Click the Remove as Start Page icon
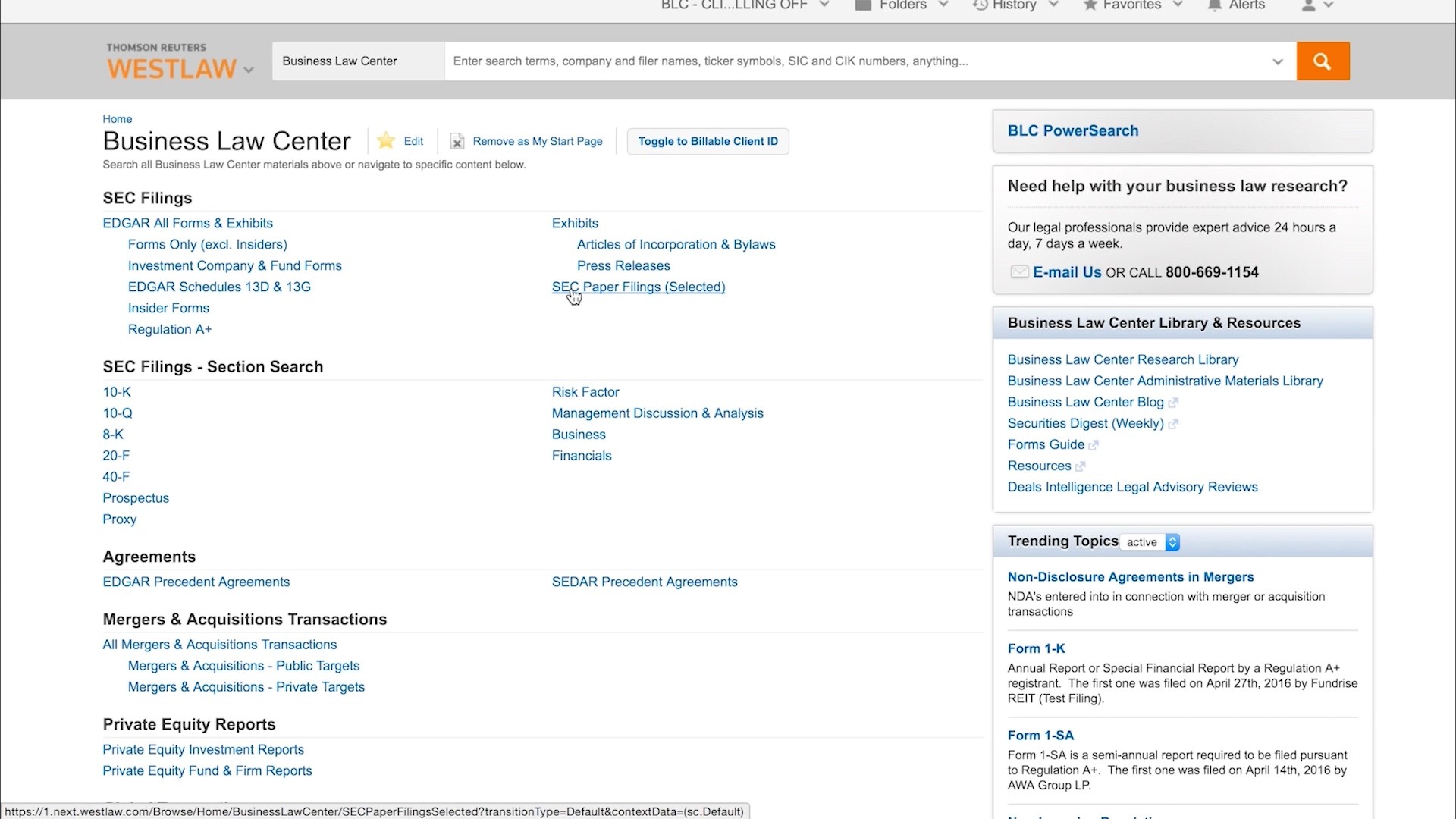The height and width of the screenshot is (819, 1456). pyautogui.click(x=457, y=142)
